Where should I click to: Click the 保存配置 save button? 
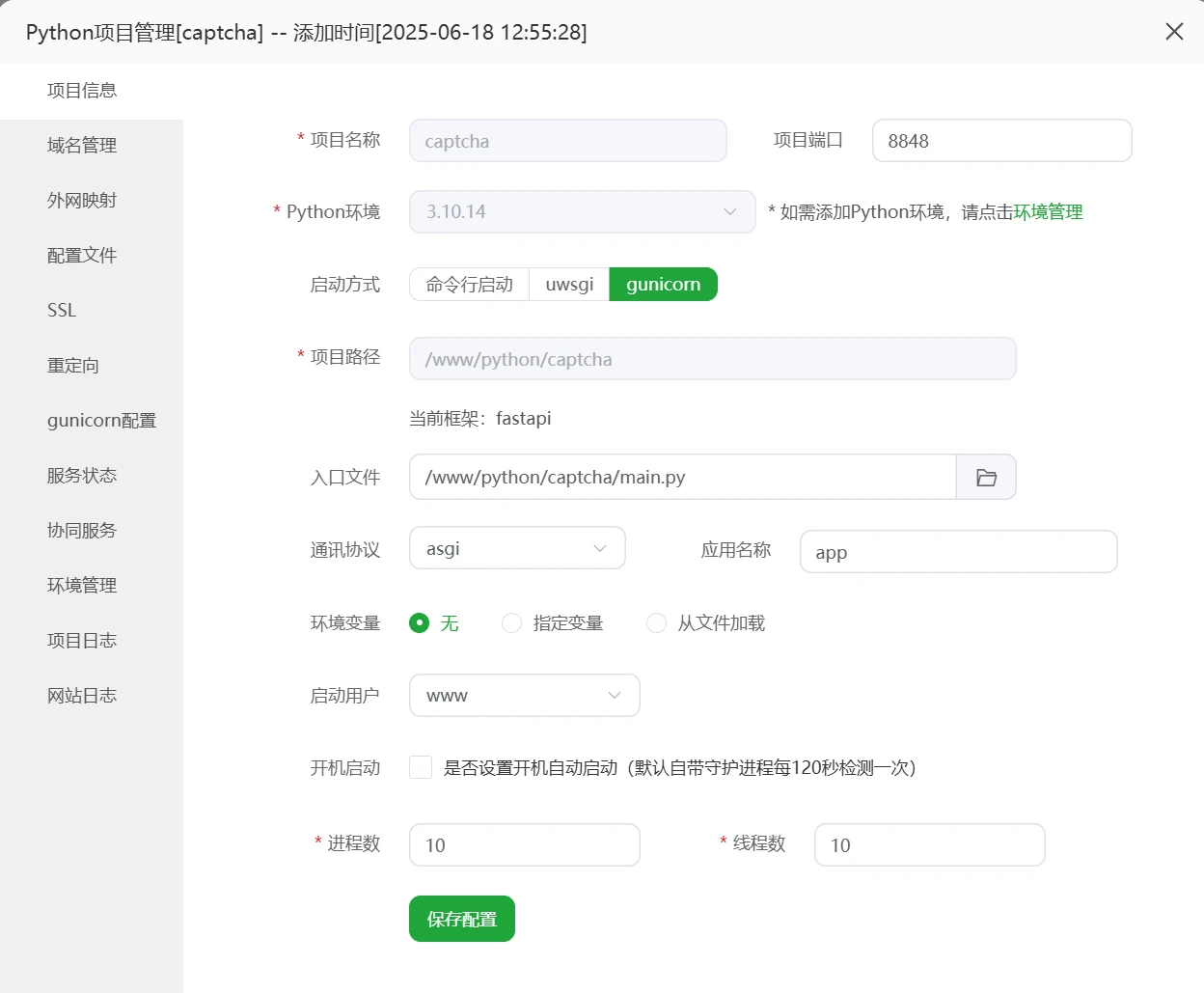(x=461, y=919)
